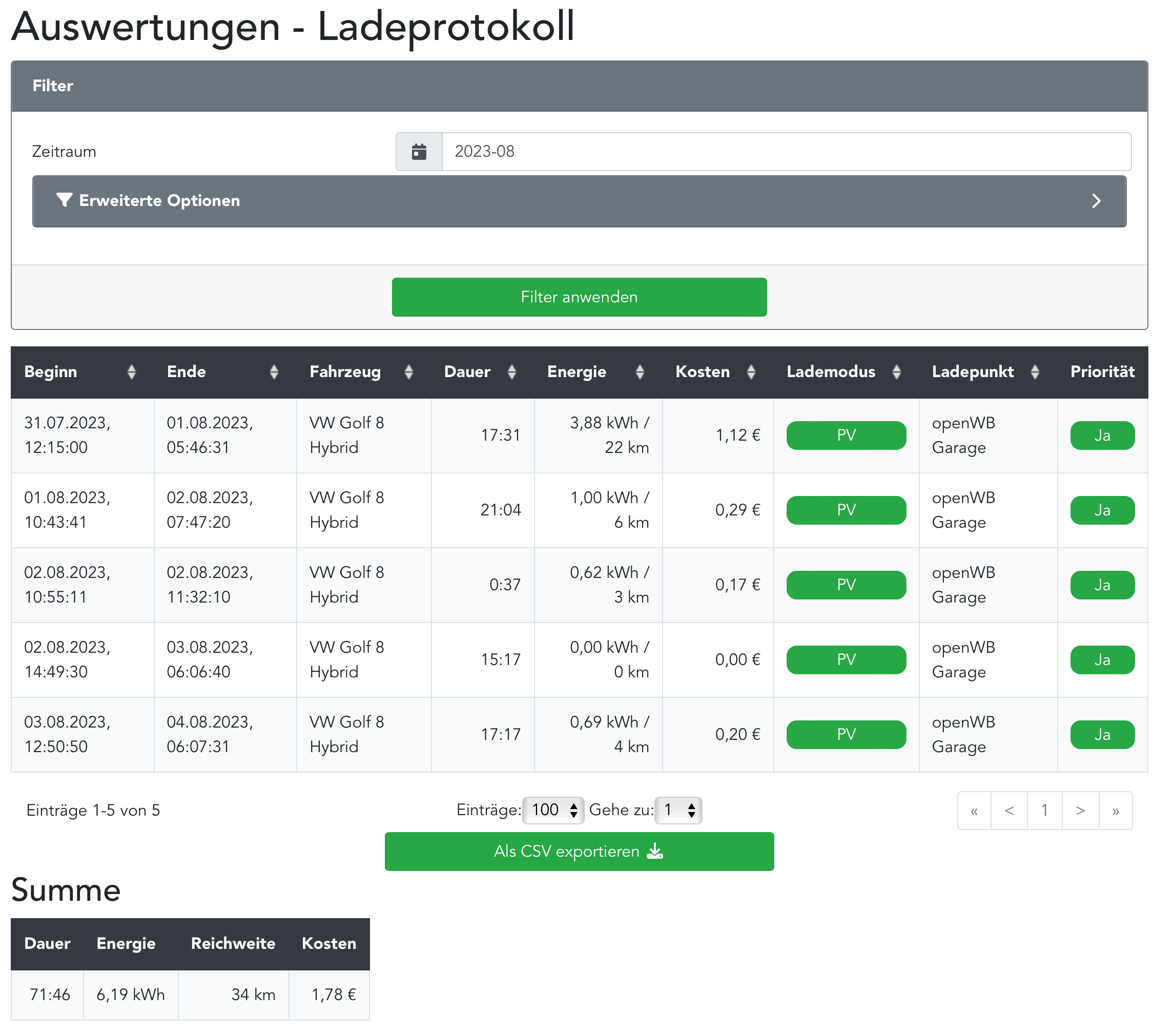Sort by Fahrzeug column sort icon
Screen dimensions: 1153x1036
408,371
